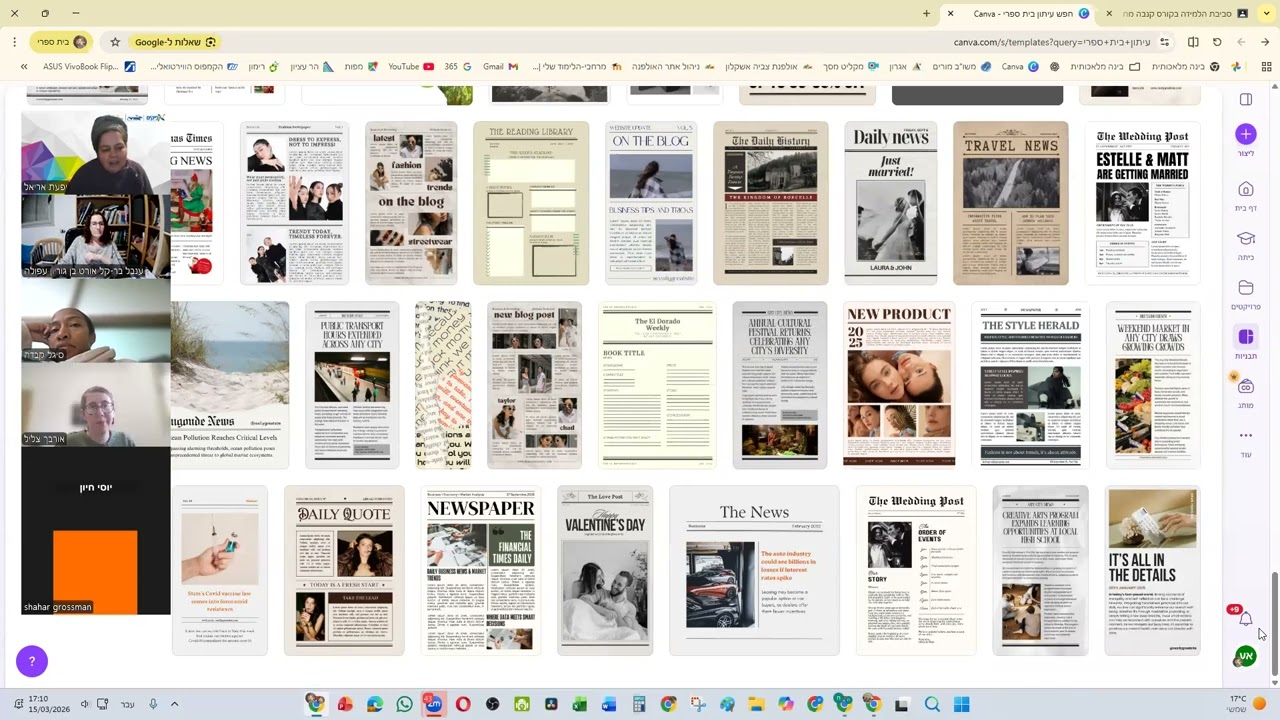Bookmark this page with the star icon
Image resolution: width=1280 pixels, height=720 pixels.
click(x=115, y=42)
